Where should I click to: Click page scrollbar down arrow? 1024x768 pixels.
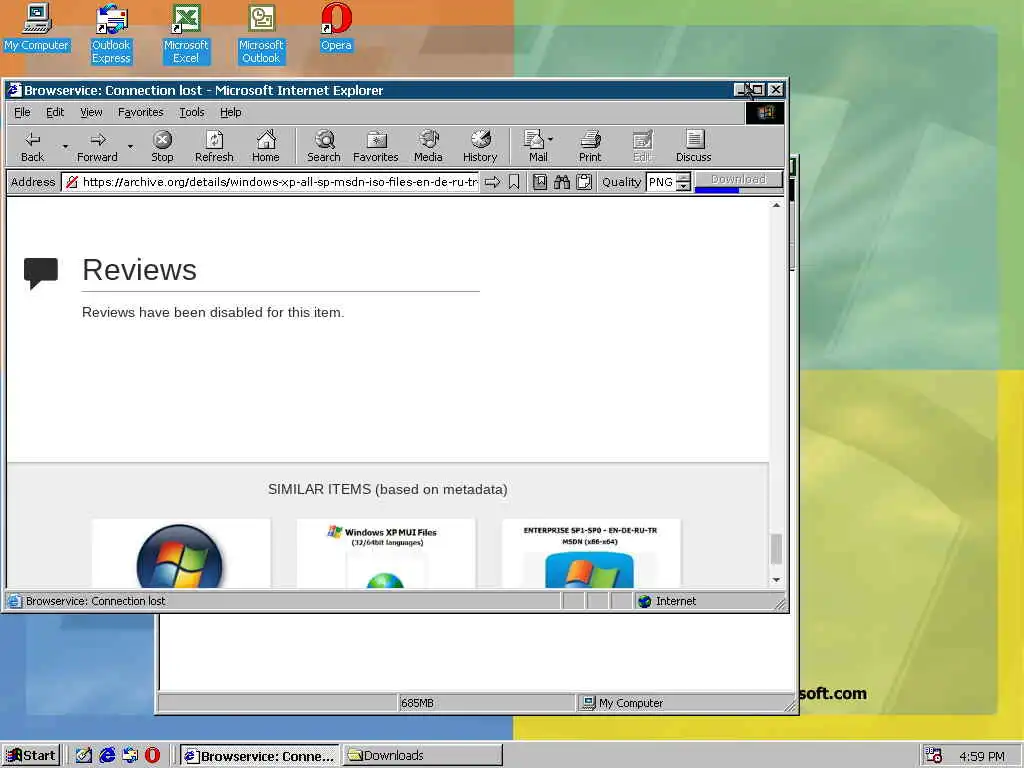click(x=776, y=580)
